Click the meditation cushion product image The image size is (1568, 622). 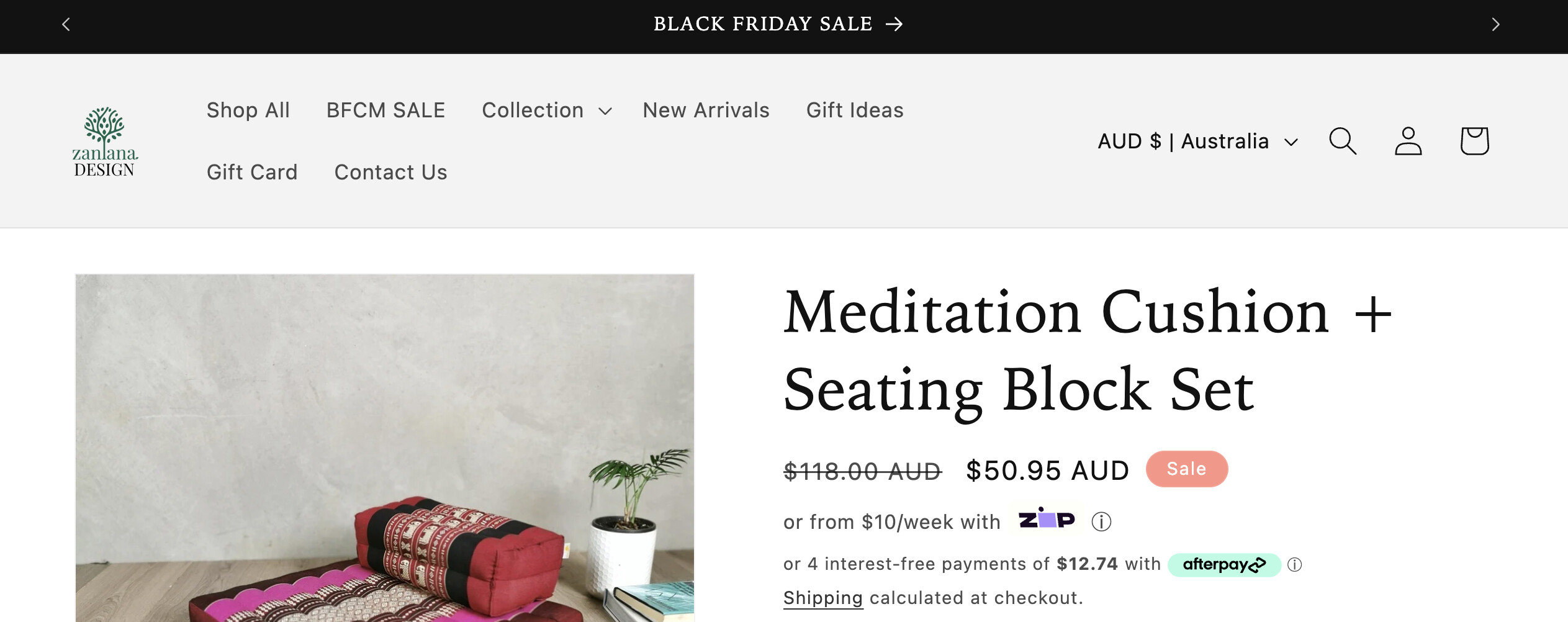385,447
